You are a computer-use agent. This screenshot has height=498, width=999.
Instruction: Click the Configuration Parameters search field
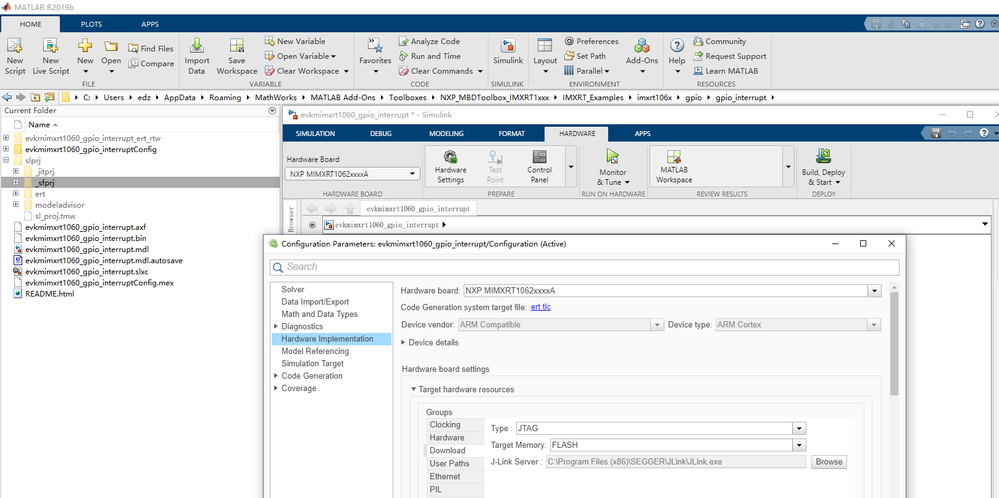point(585,267)
